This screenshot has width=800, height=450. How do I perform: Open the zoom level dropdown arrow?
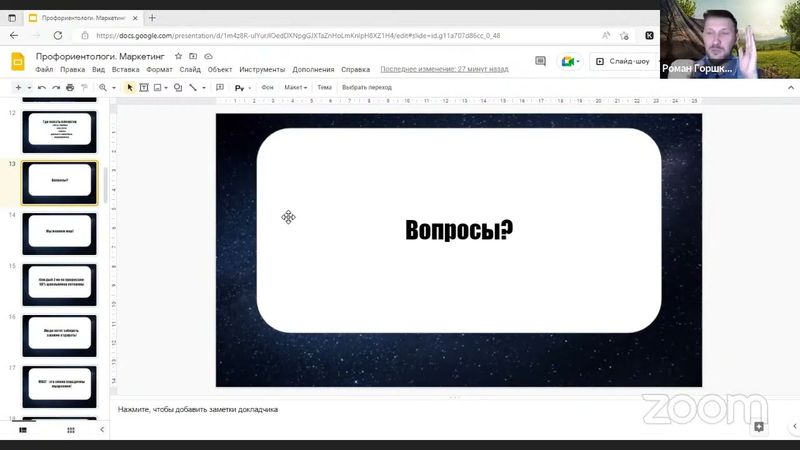114,88
